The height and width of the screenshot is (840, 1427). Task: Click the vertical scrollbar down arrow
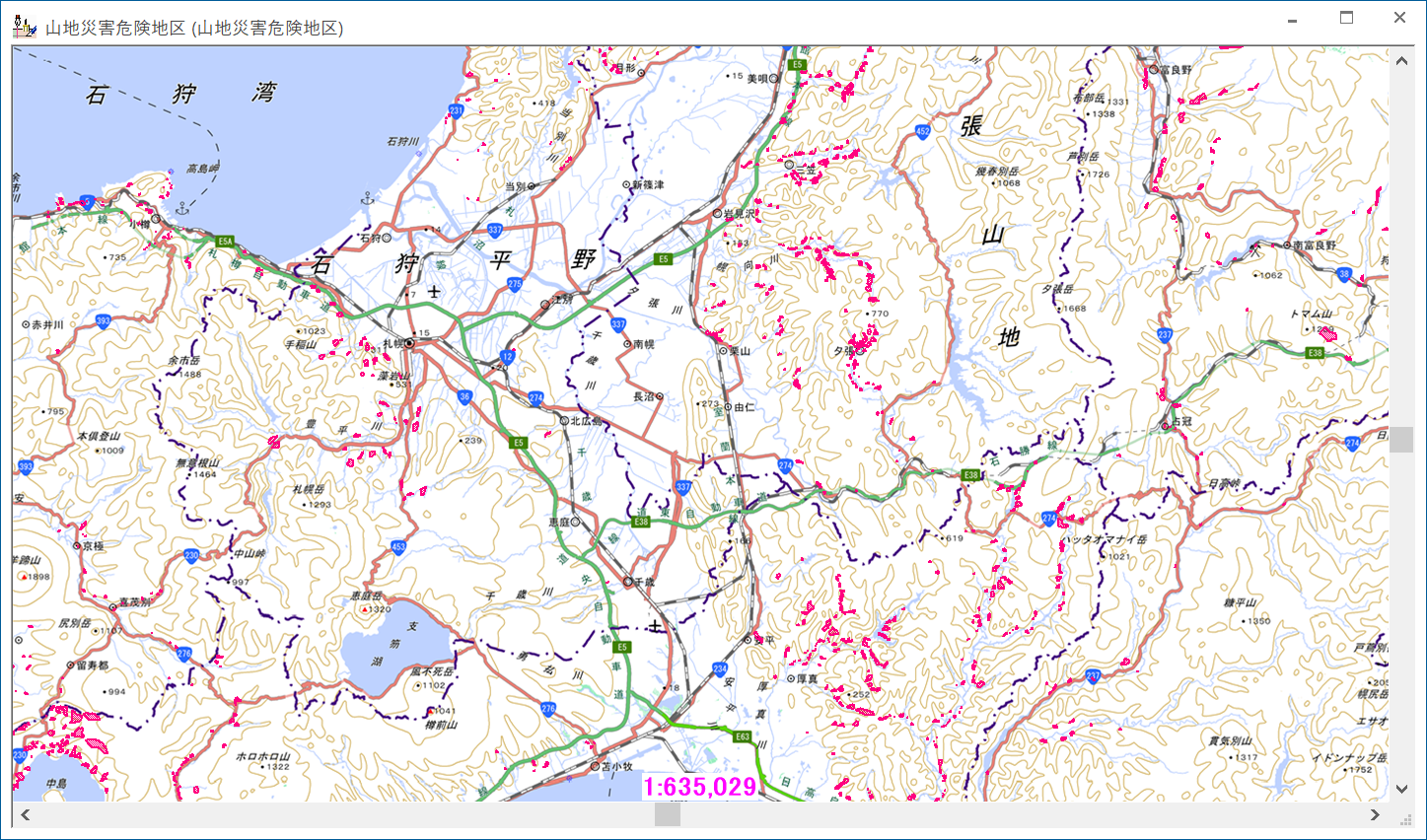tap(1401, 789)
